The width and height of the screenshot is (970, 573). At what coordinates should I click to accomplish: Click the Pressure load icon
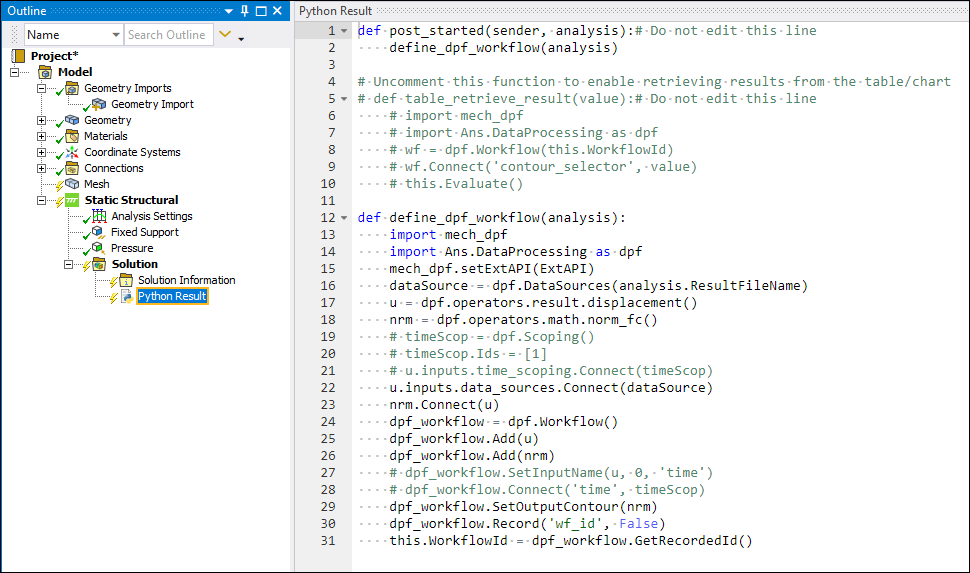click(98, 248)
